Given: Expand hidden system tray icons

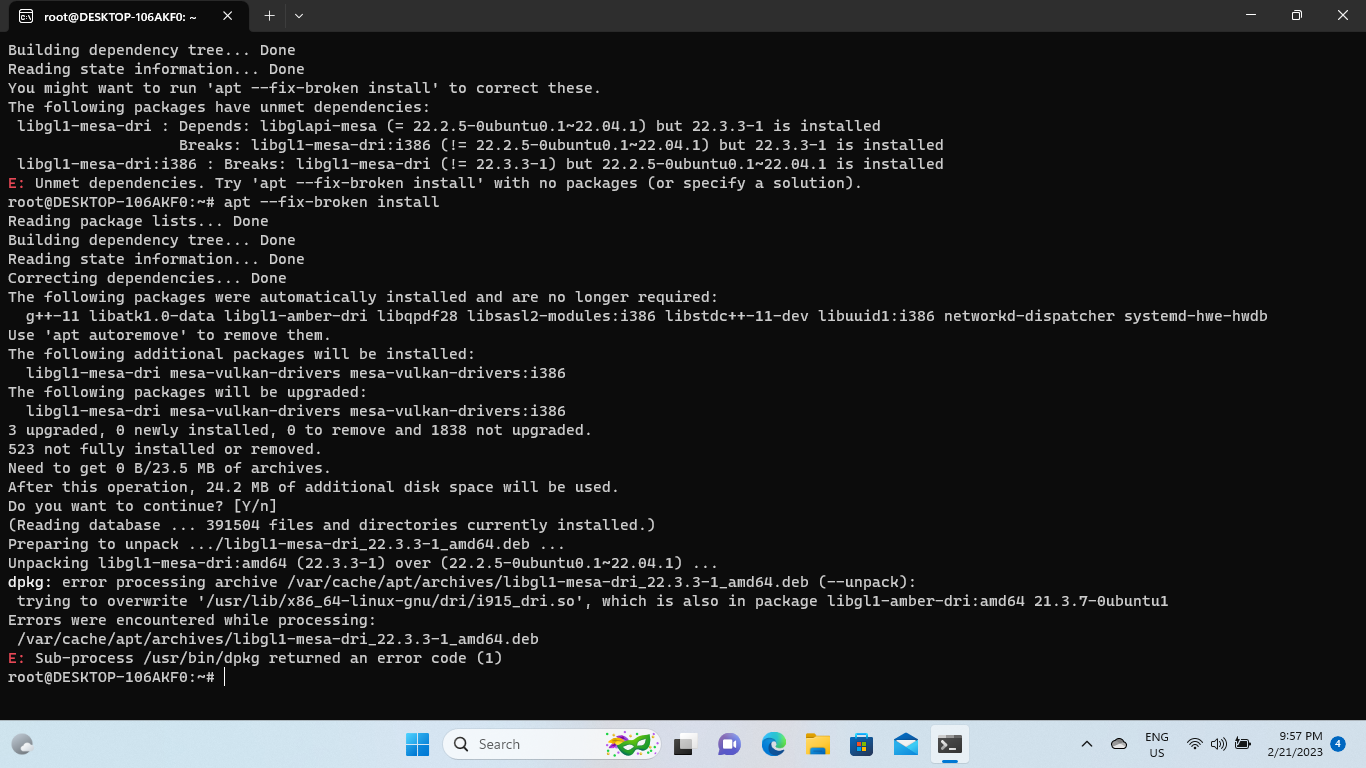Looking at the screenshot, I should 1086,744.
